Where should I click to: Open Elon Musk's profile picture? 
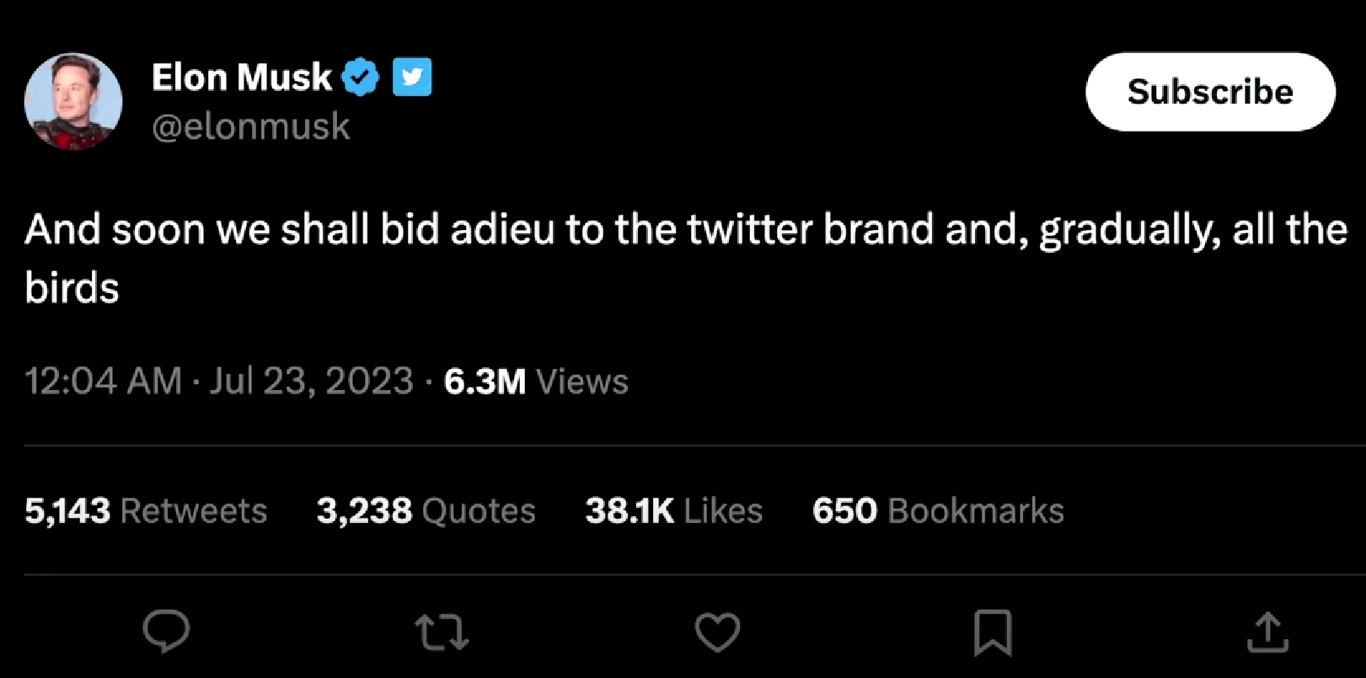point(72,100)
